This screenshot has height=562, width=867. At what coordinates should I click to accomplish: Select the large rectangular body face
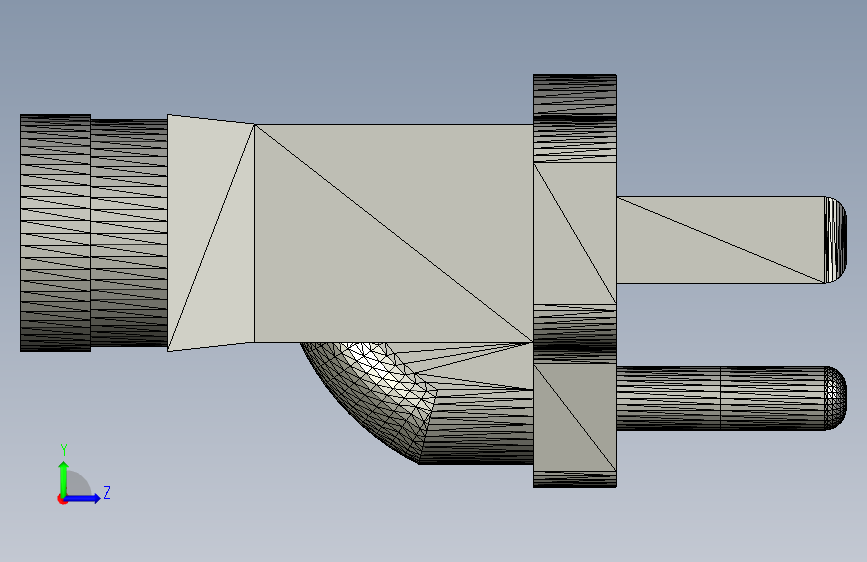(393, 233)
